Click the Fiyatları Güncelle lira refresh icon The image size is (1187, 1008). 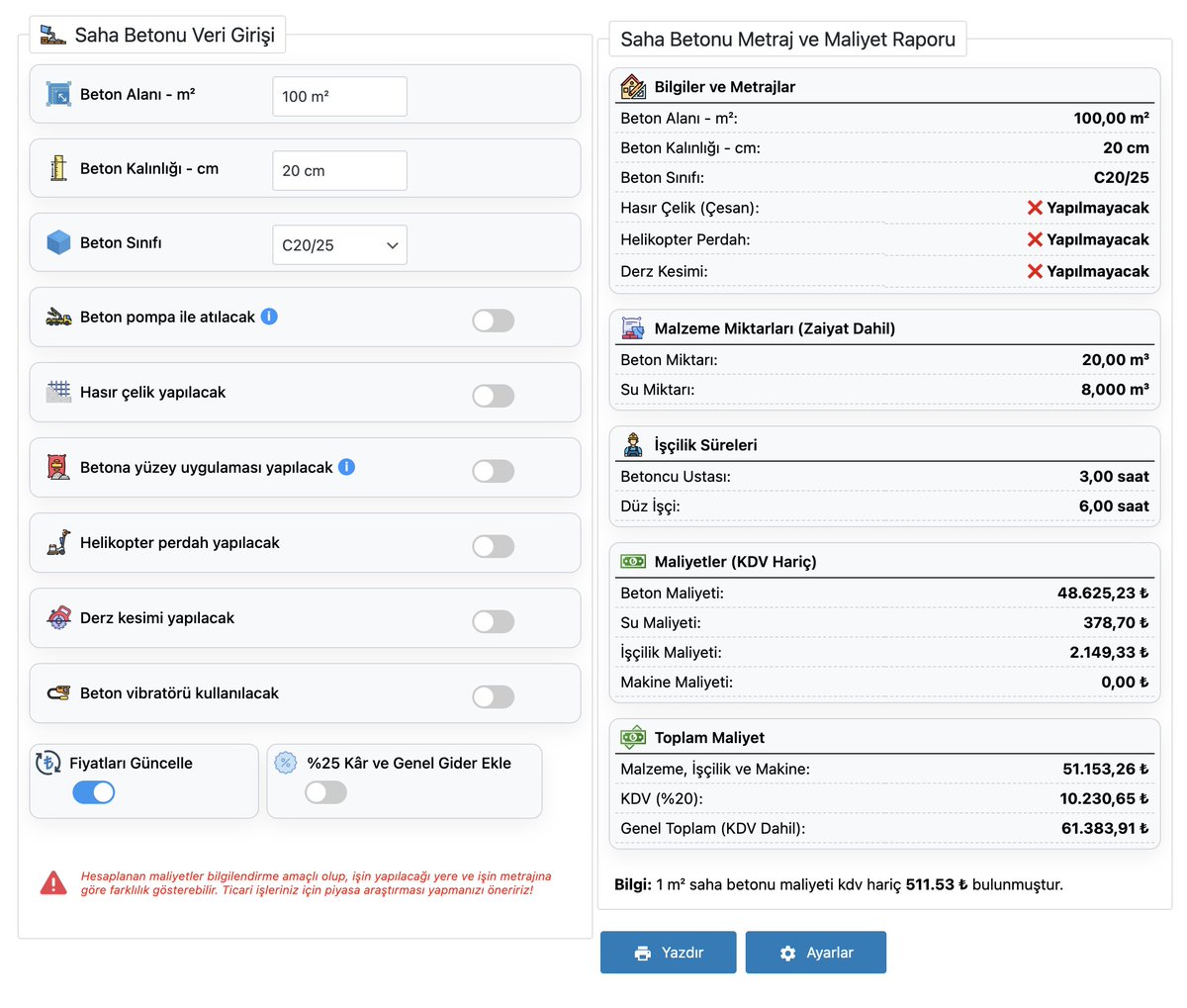(x=48, y=763)
